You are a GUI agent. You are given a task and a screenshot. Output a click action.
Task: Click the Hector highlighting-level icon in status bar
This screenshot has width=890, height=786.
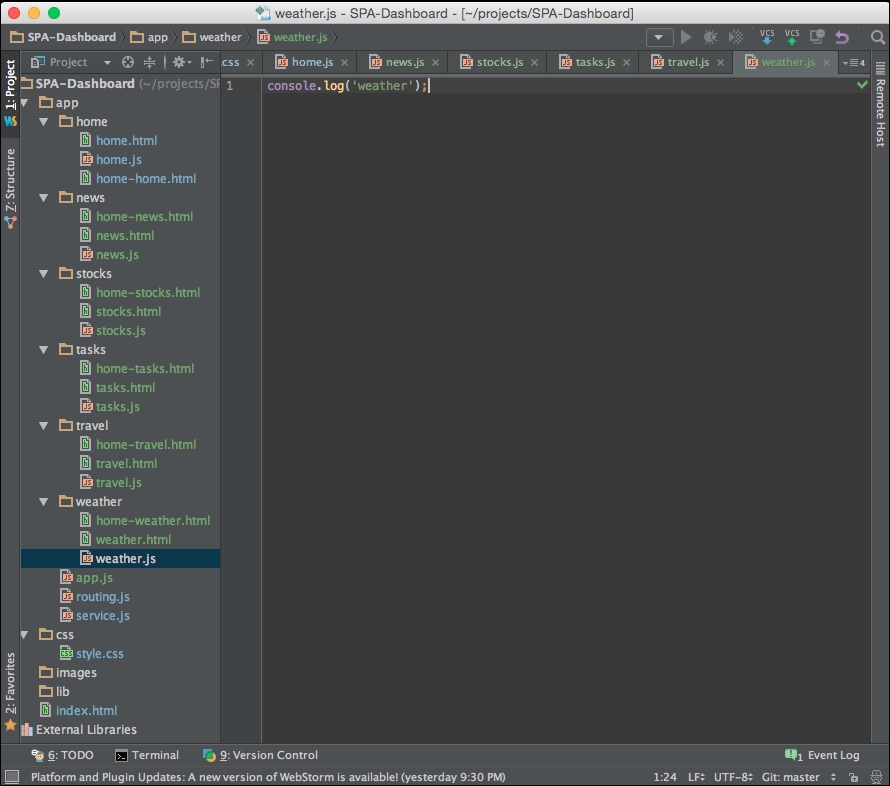tap(877, 777)
